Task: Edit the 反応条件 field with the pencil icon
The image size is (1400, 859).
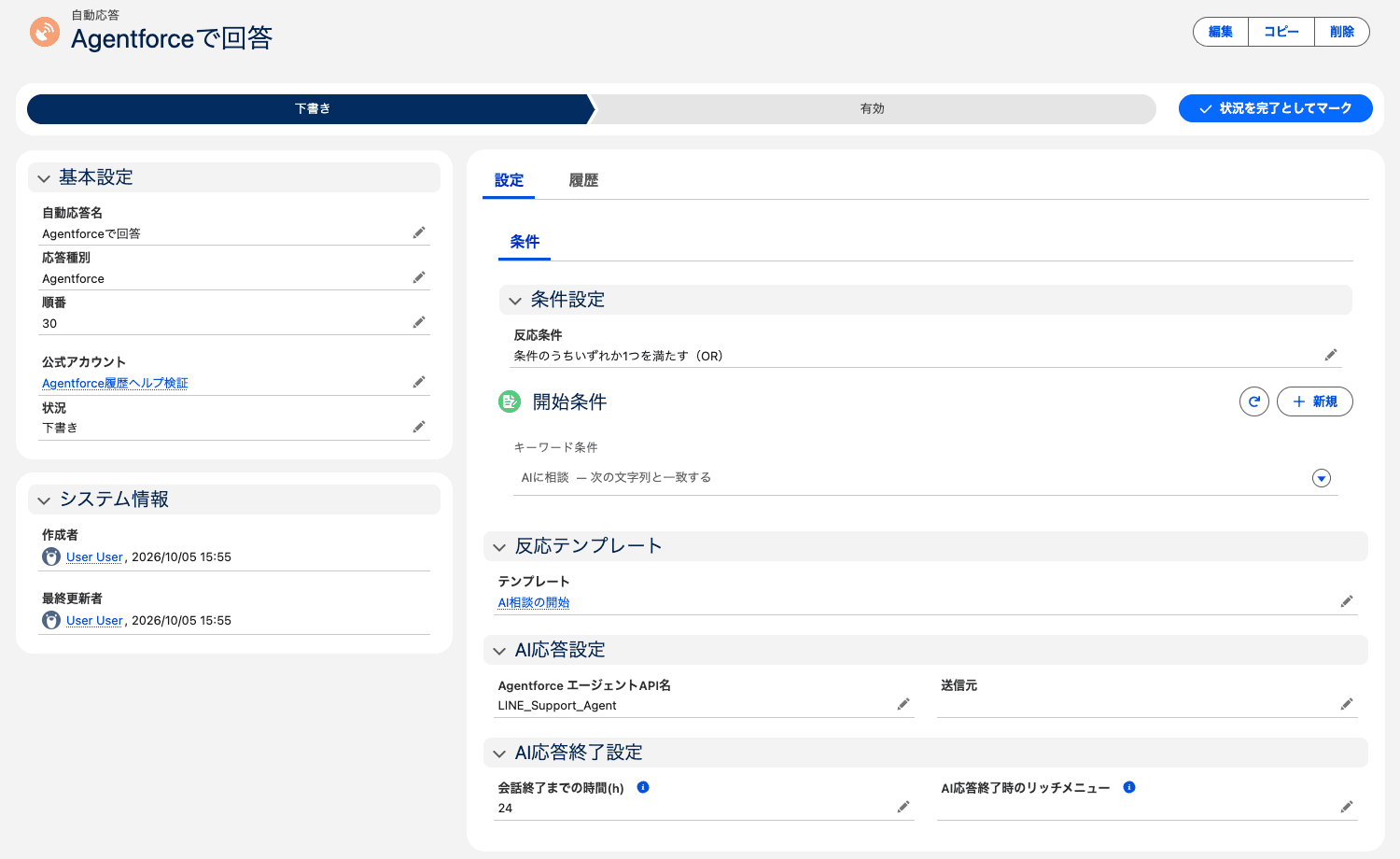Action: 1331,355
